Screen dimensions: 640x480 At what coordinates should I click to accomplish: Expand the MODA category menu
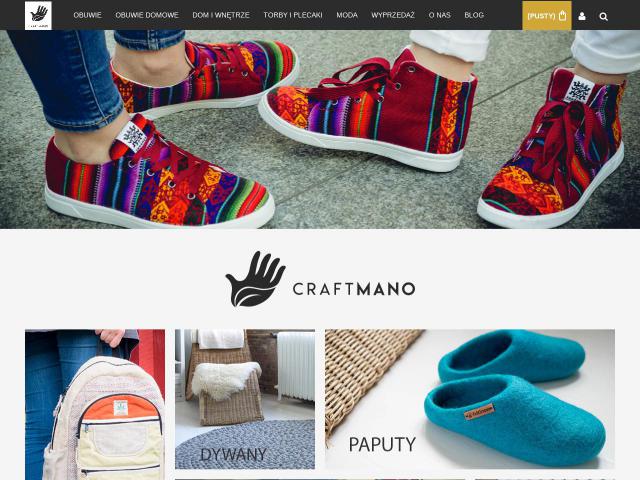347,15
